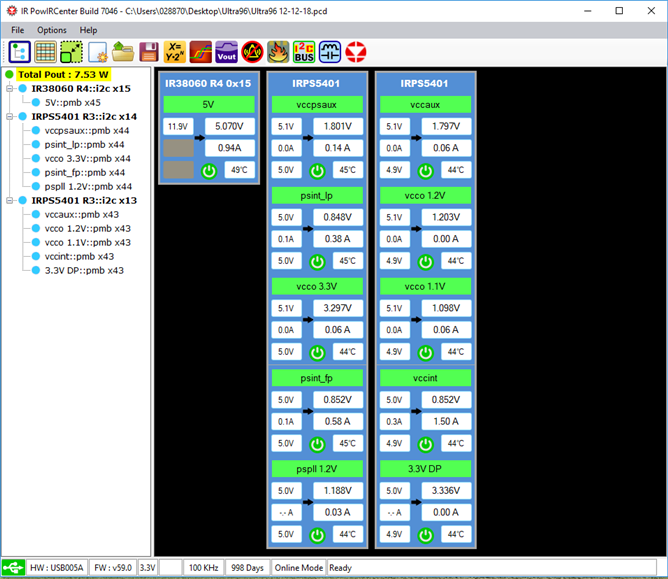Open the colored waveform plot tool
The height and width of the screenshot is (579, 668).
tap(201, 52)
